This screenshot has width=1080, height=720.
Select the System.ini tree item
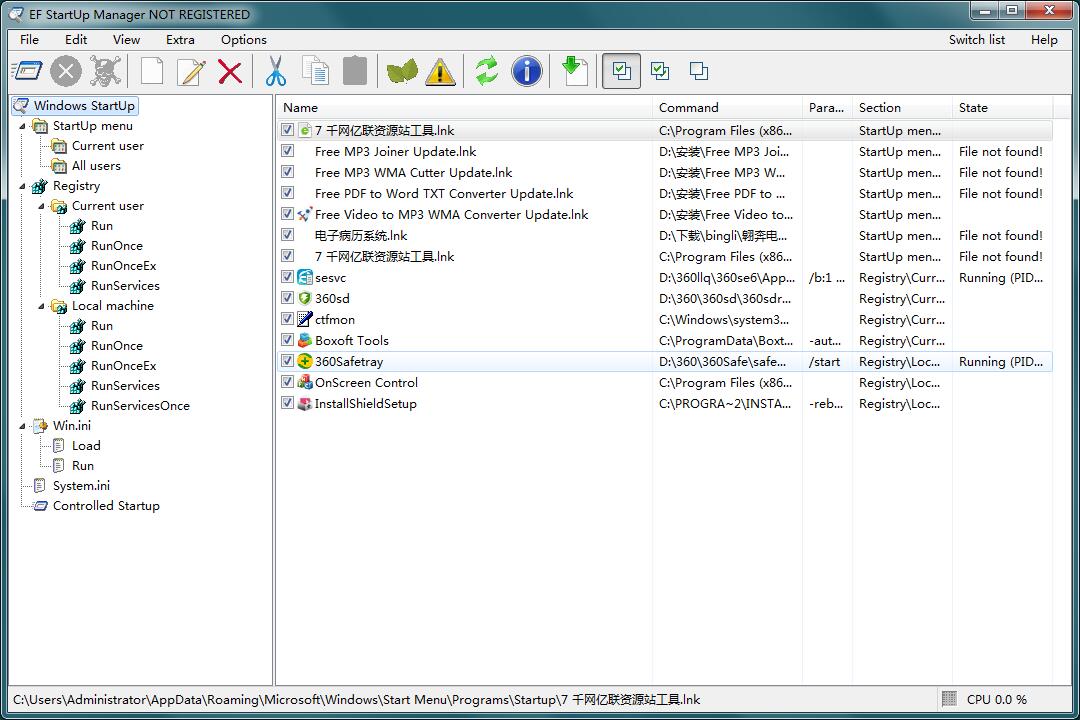tap(81, 486)
